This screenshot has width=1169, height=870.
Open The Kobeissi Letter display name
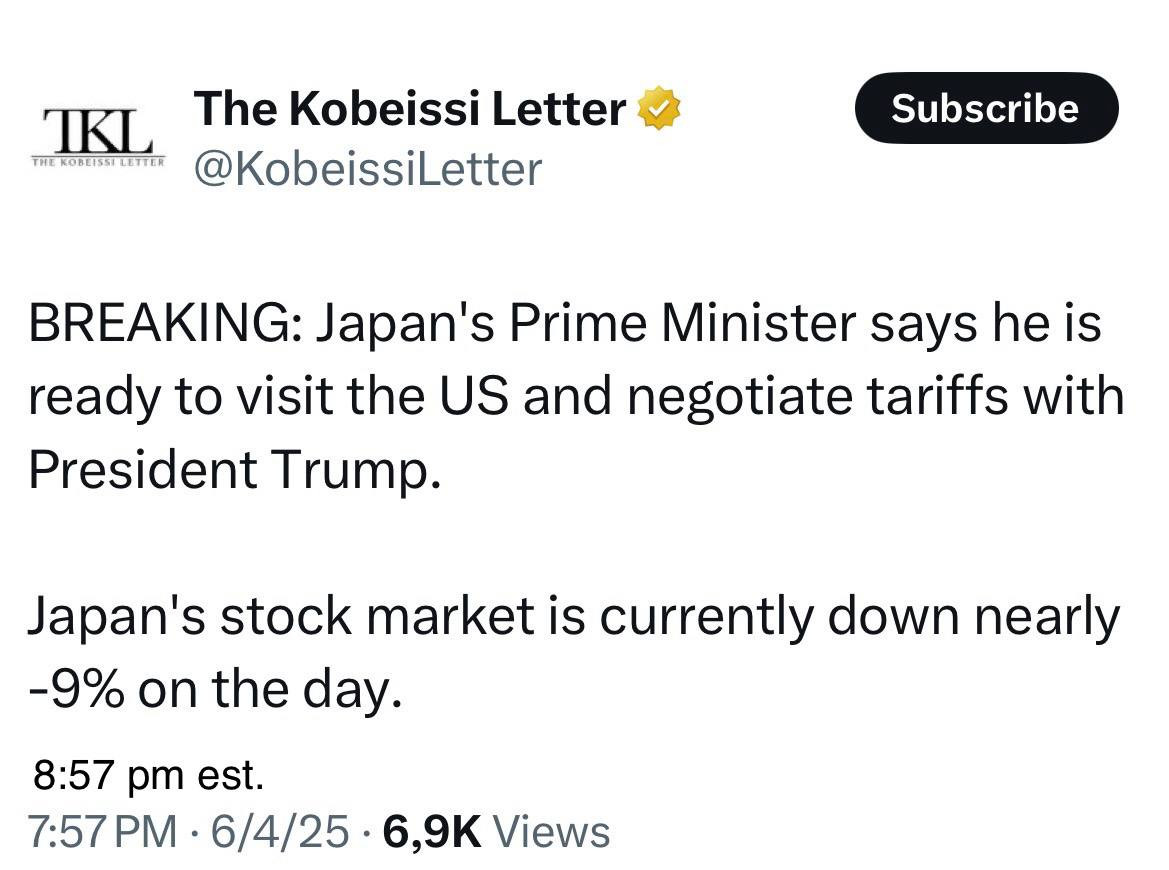(x=410, y=109)
